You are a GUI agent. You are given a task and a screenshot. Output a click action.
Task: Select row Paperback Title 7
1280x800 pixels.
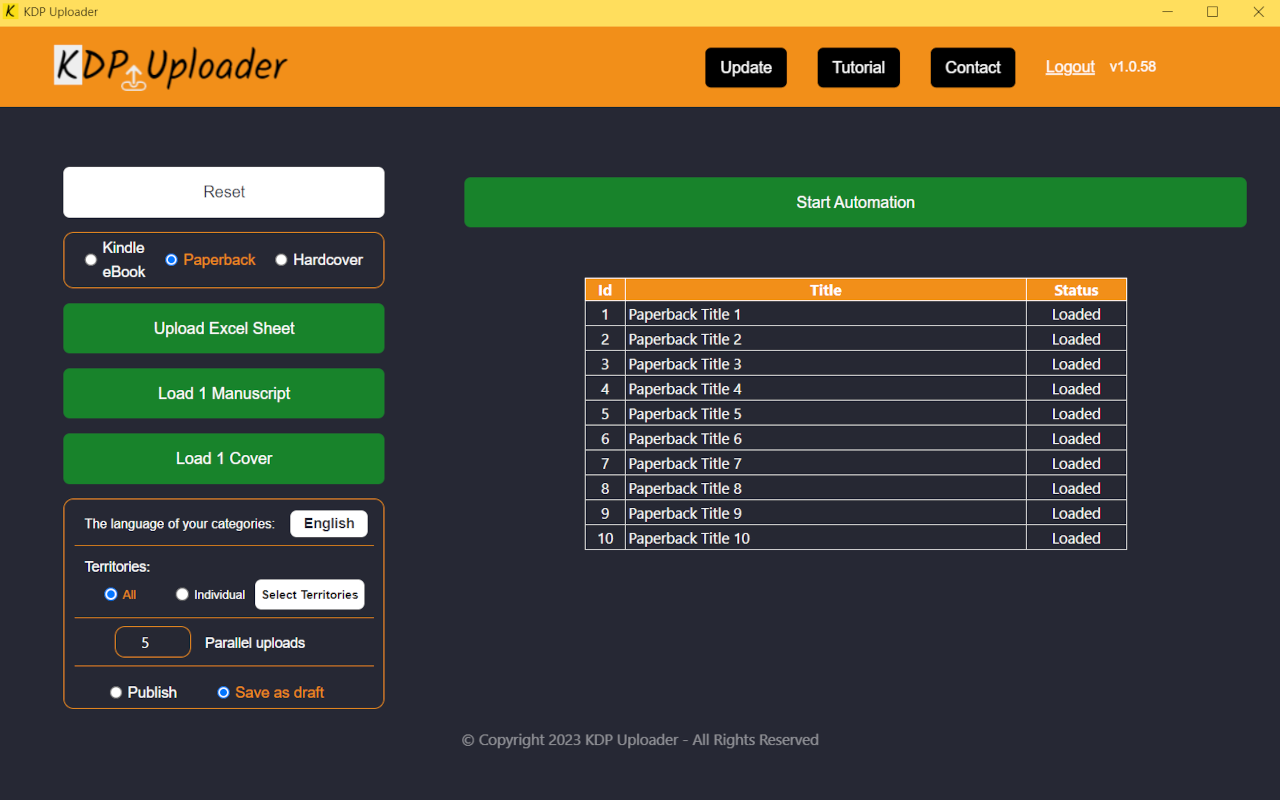point(856,464)
